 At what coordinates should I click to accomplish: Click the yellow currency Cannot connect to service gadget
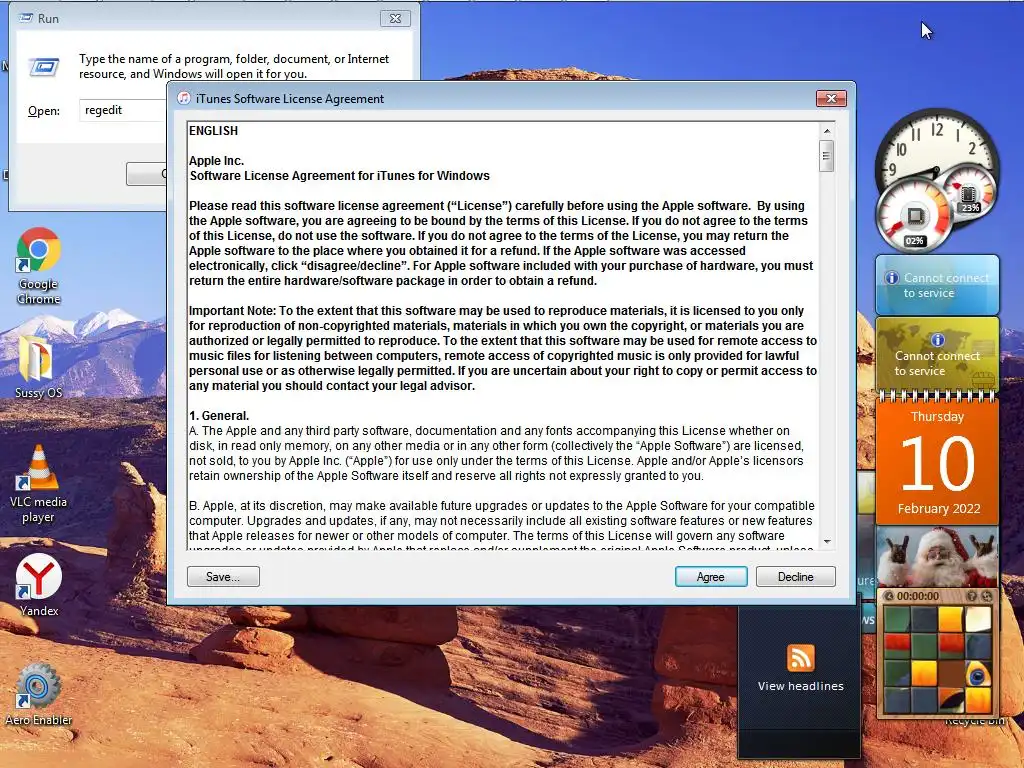coord(937,353)
